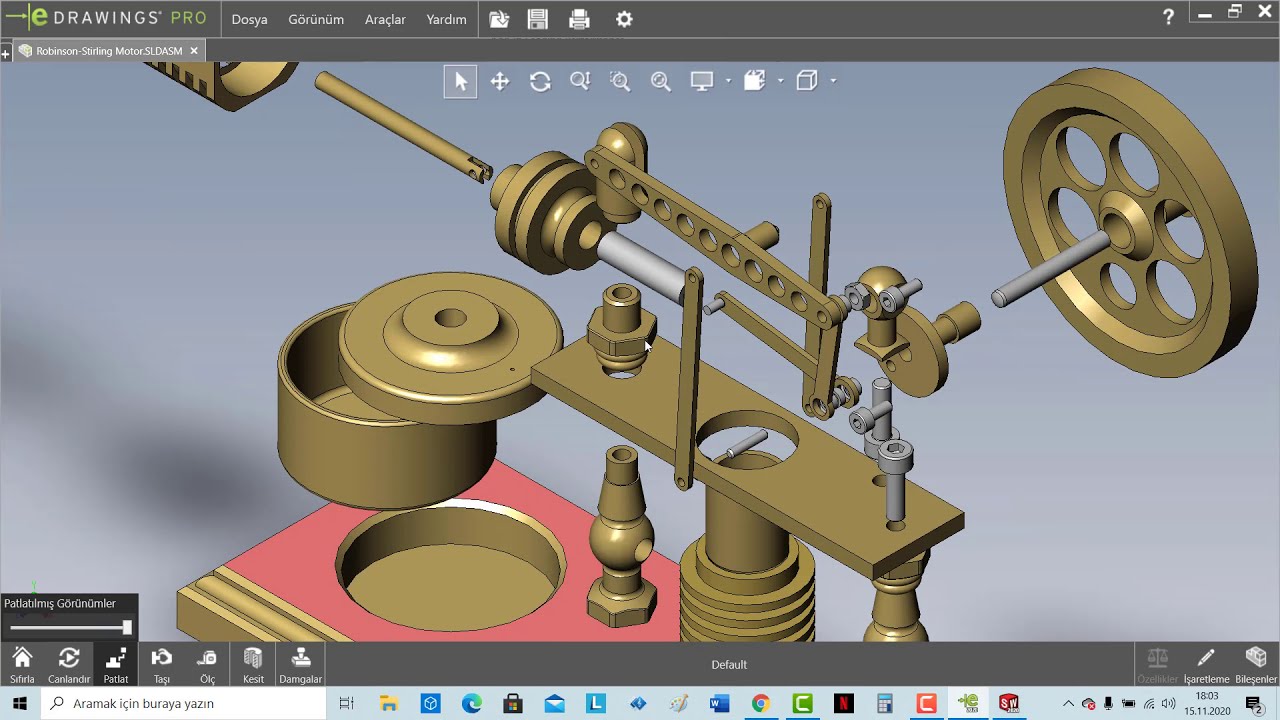Open the Araçlar menu
Viewport: 1280px width, 720px height.
385,19
